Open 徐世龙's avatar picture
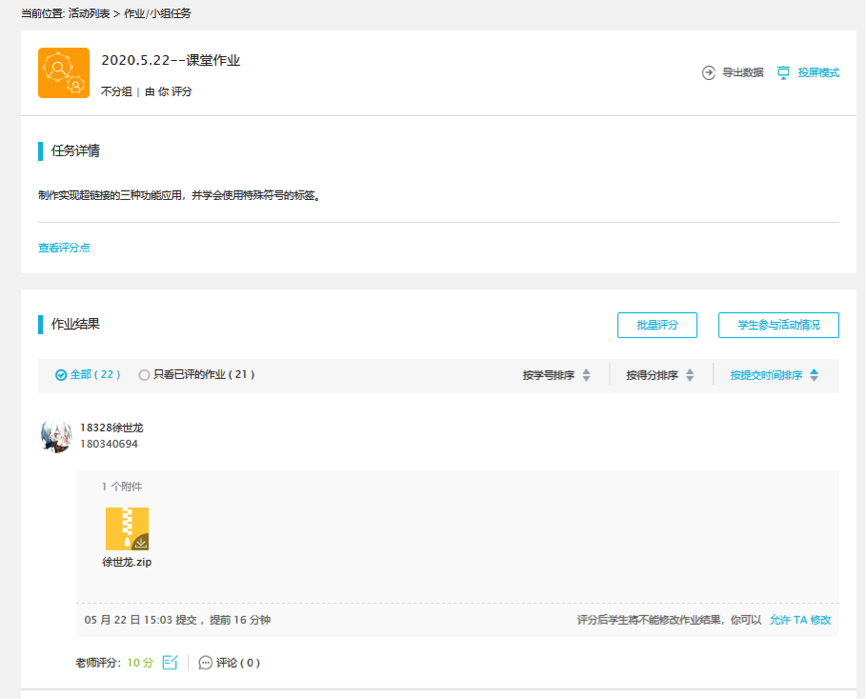This screenshot has width=866, height=699. coord(56,436)
